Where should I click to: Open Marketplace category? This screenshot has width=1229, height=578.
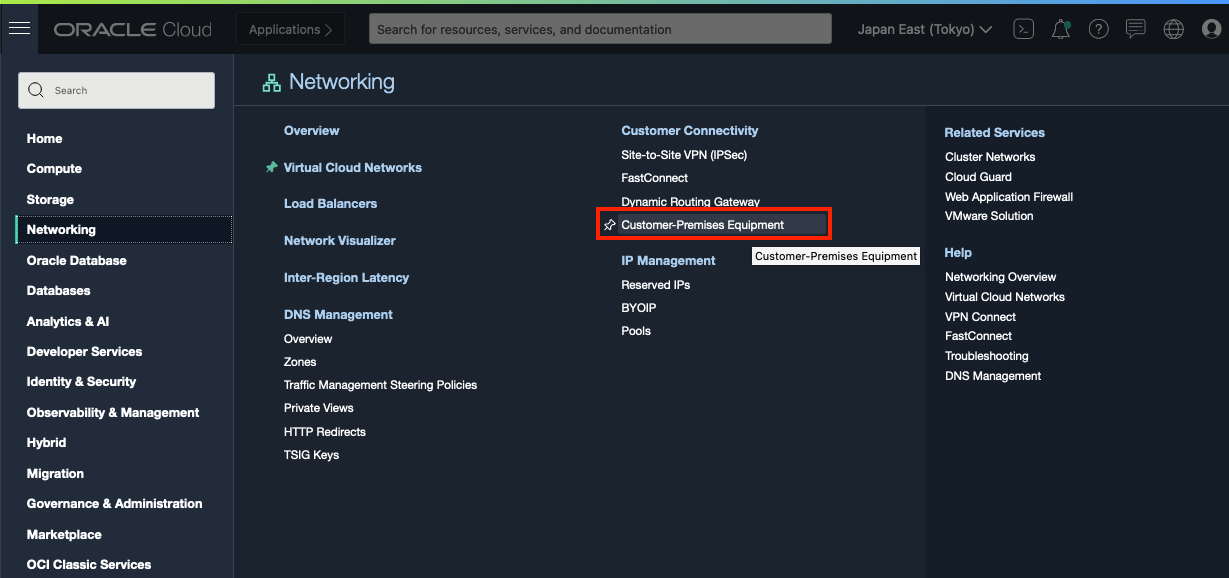pyautogui.click(x=64, y=535)
